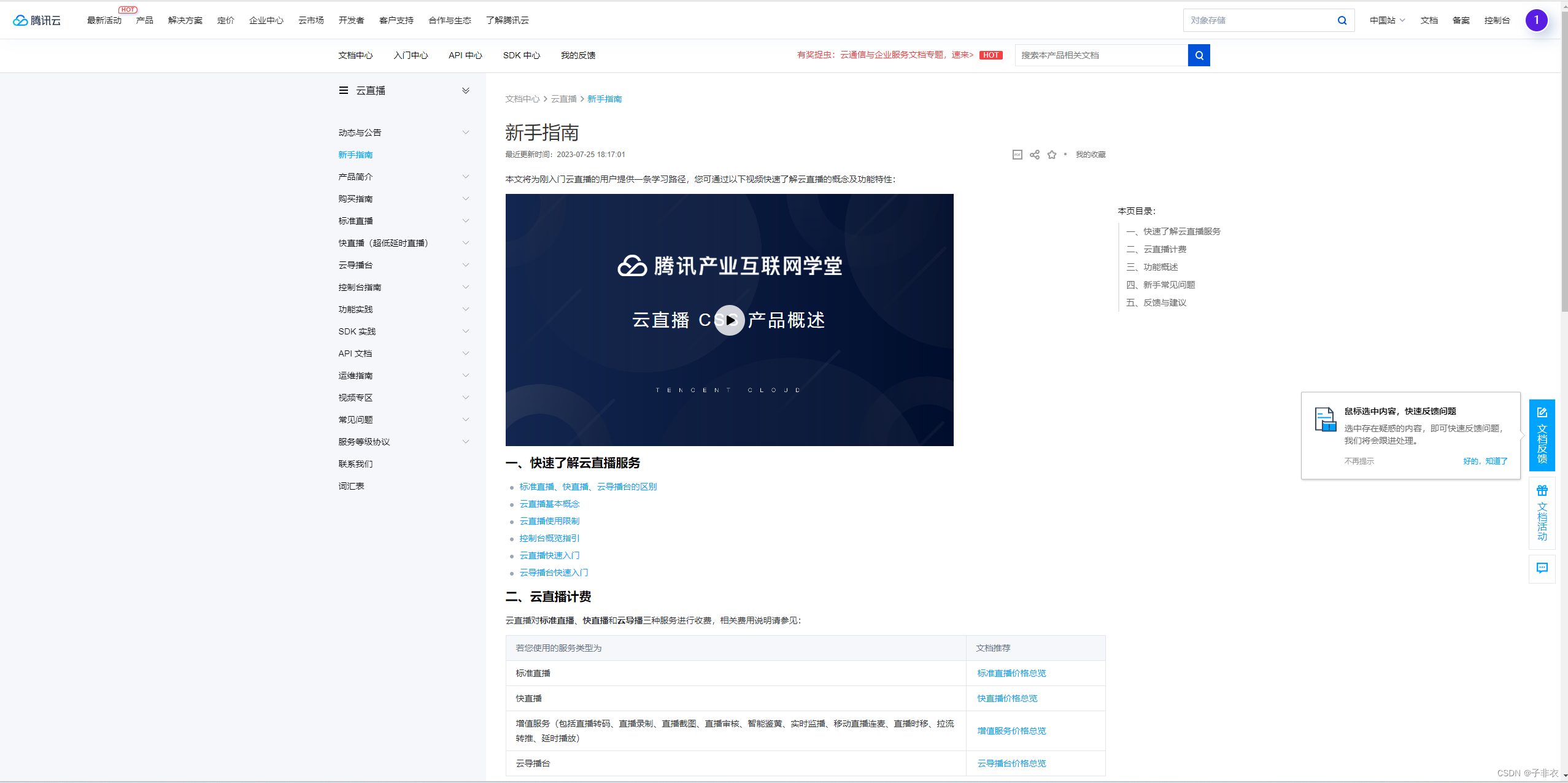This screenshot has height=783, width=1568.
Task: Open 标准直播价格总览 in the table
Action: coord(1011,673)
